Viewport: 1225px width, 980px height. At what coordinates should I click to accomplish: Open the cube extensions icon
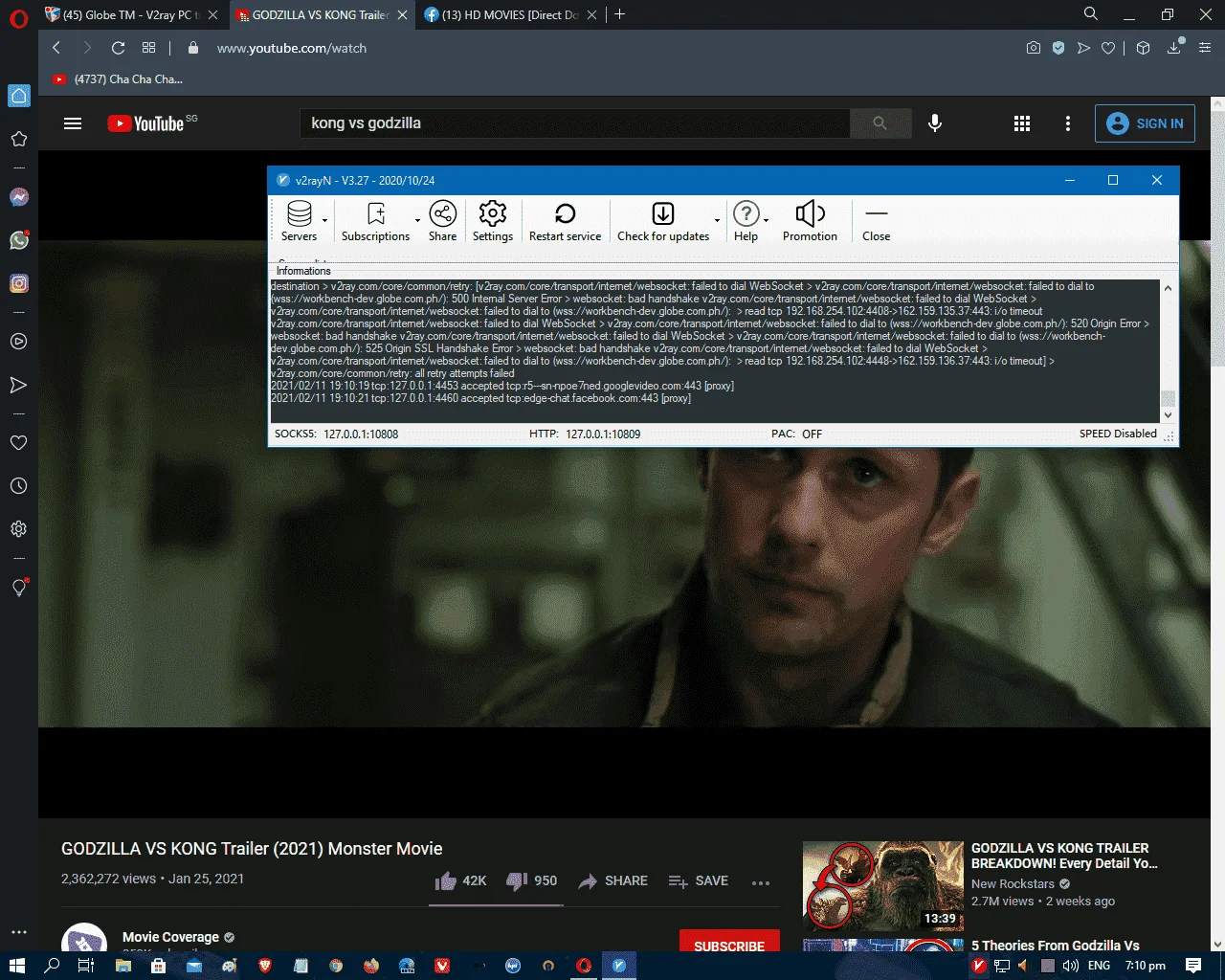click(x=1143, y=48)
